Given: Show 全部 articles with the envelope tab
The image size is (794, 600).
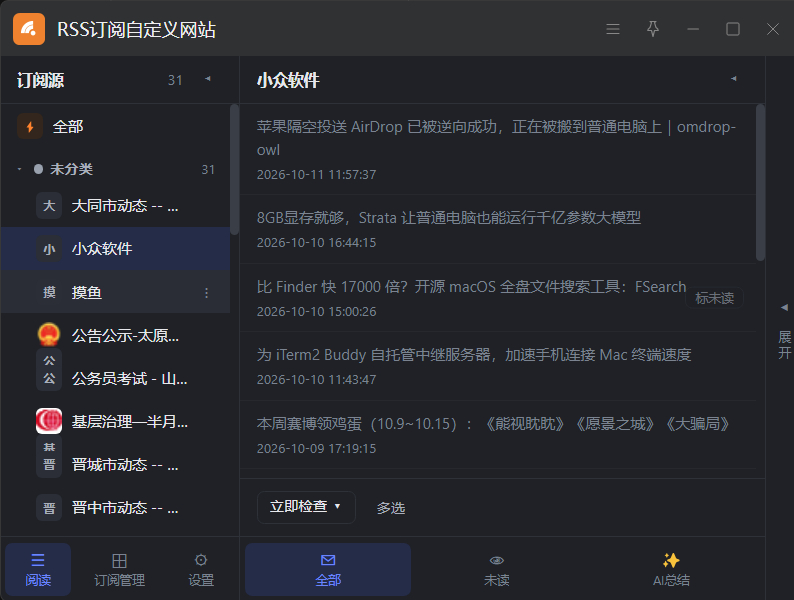Looking at the screenshot, I should click(328, 569).
